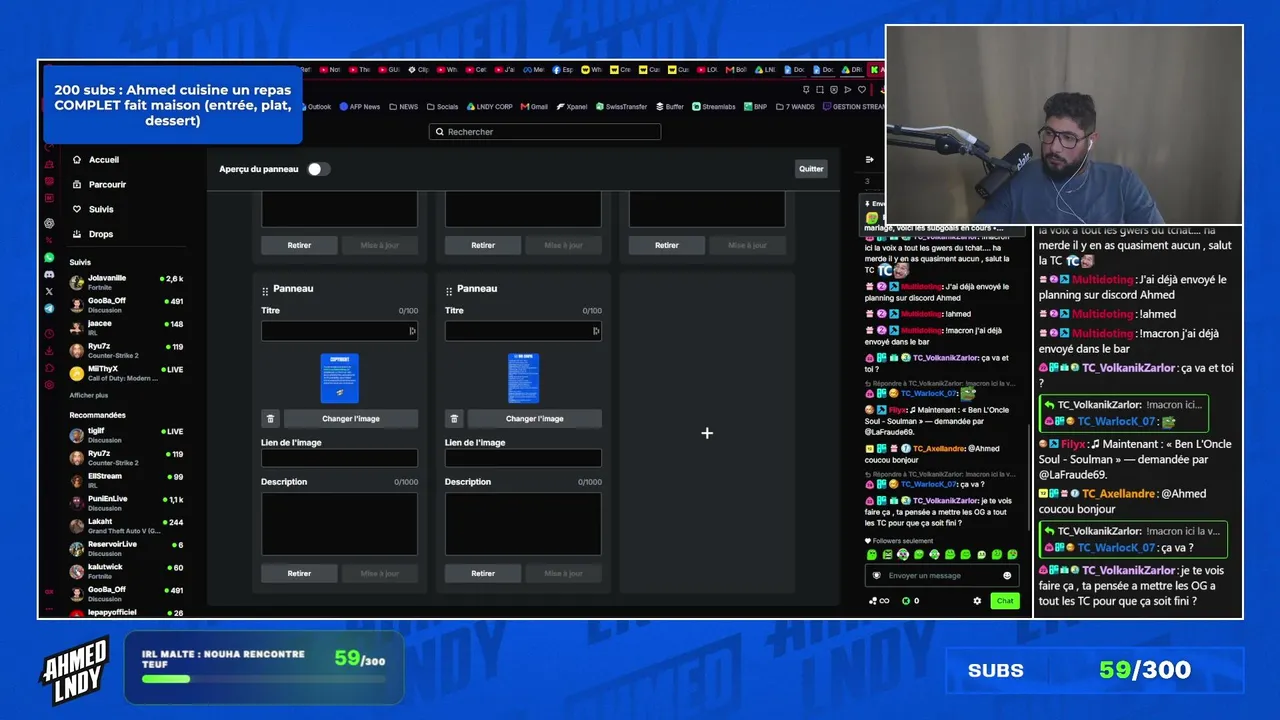Click the Titre field of the second Panneau
Image resolution: width=1280 pixels, height=720 pixels.
pos(523,331)
